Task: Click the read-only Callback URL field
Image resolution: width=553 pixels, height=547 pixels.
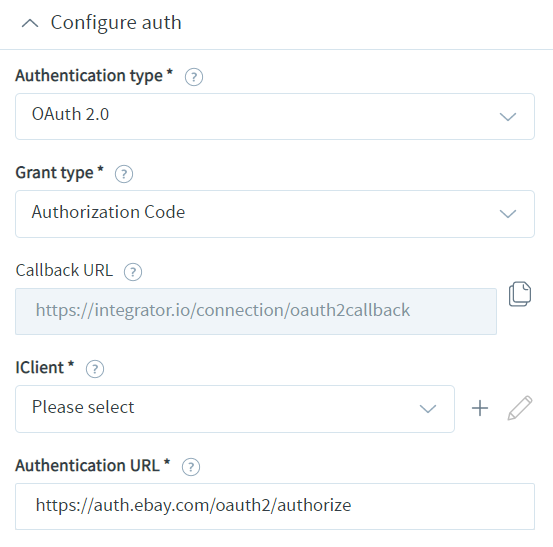Action: pyautogui.click(x=256, y=311)
